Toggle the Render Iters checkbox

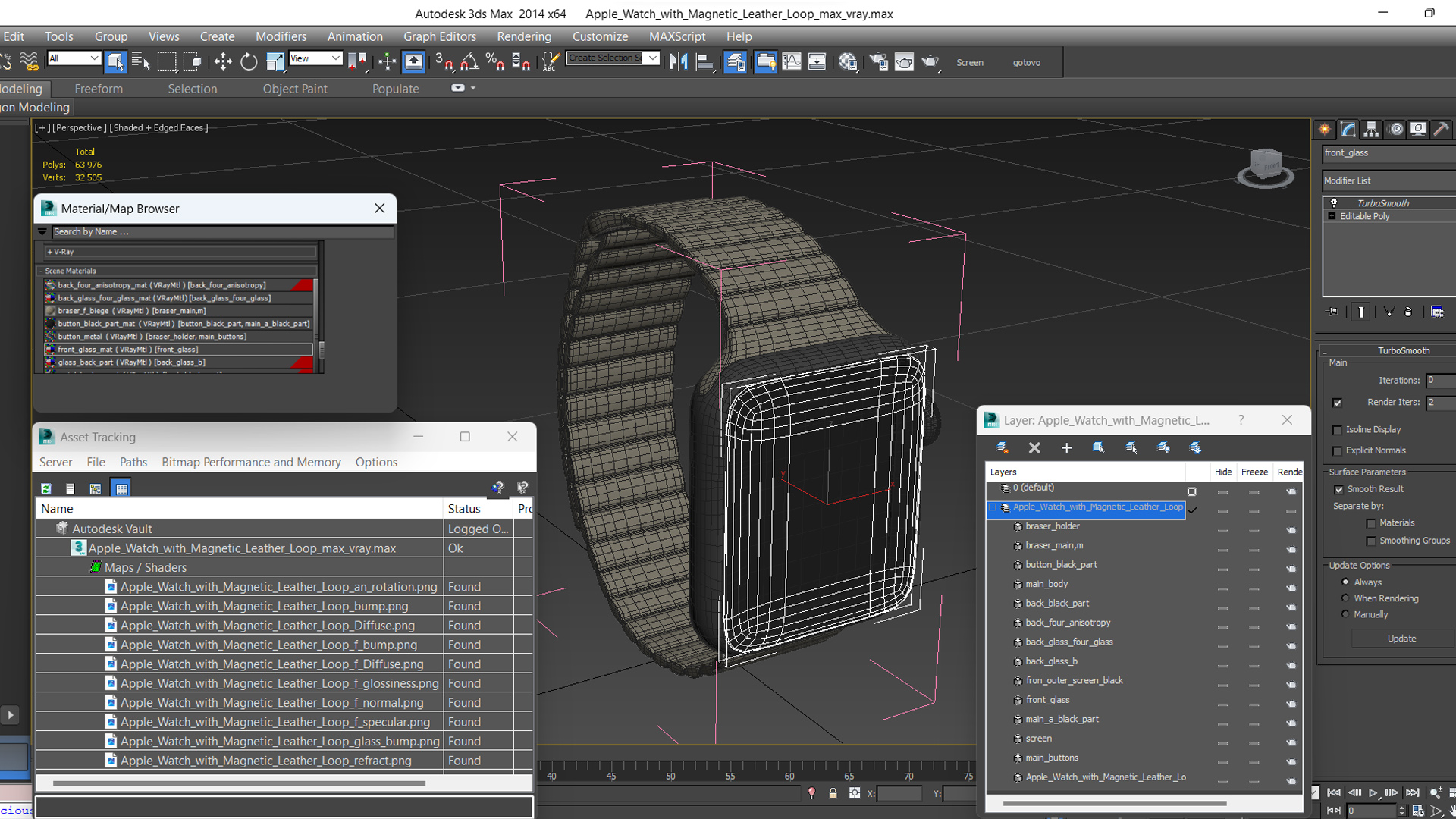[x=1337, y=403]
